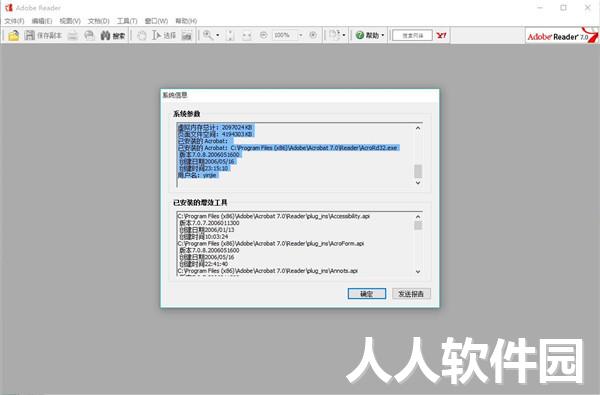Screen dimensions: 600x395
Task: Open the 编辑(E) menu
Action: coord(42,21)
